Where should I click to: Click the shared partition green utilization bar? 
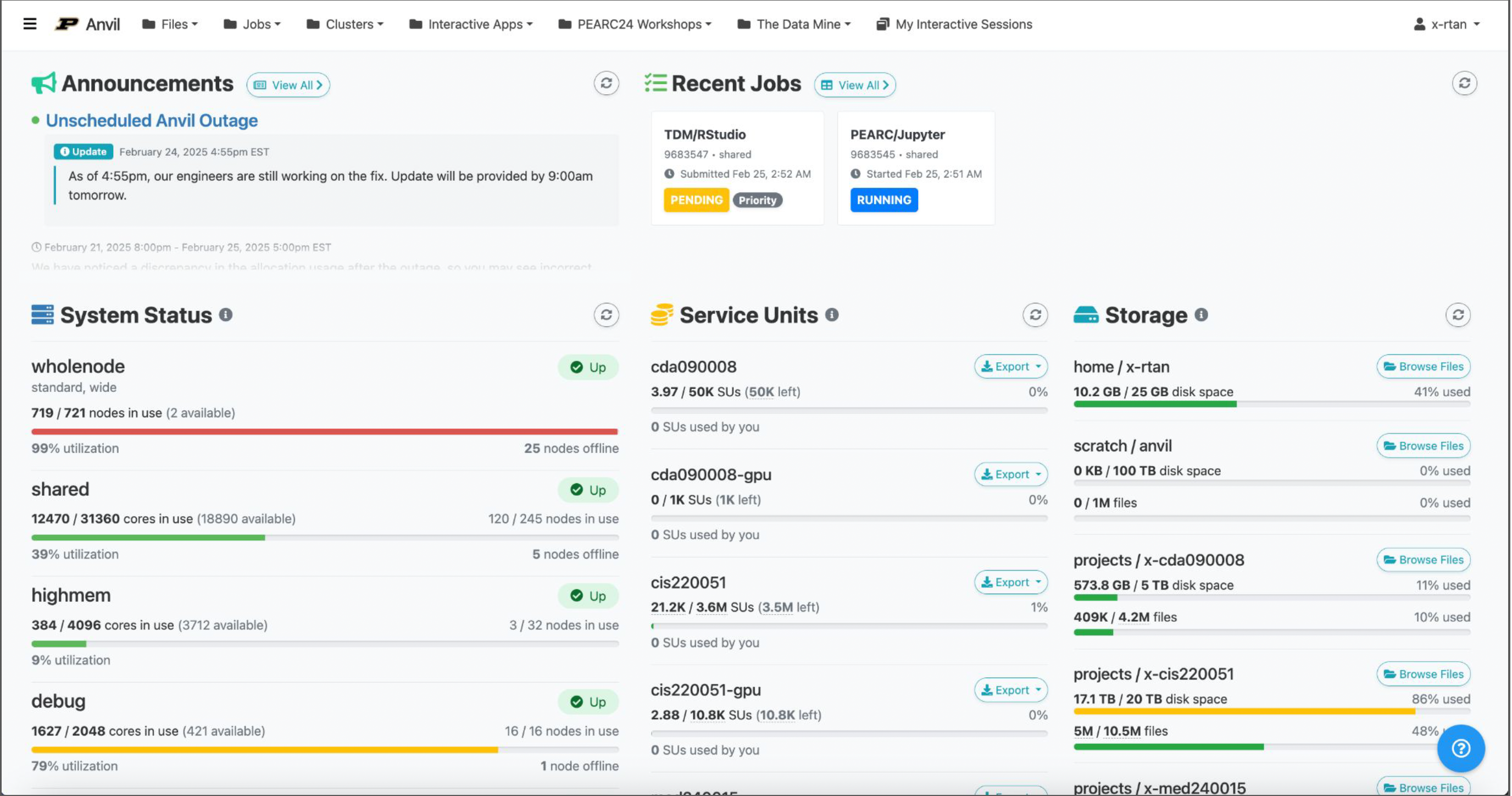(x=148, y=538)
